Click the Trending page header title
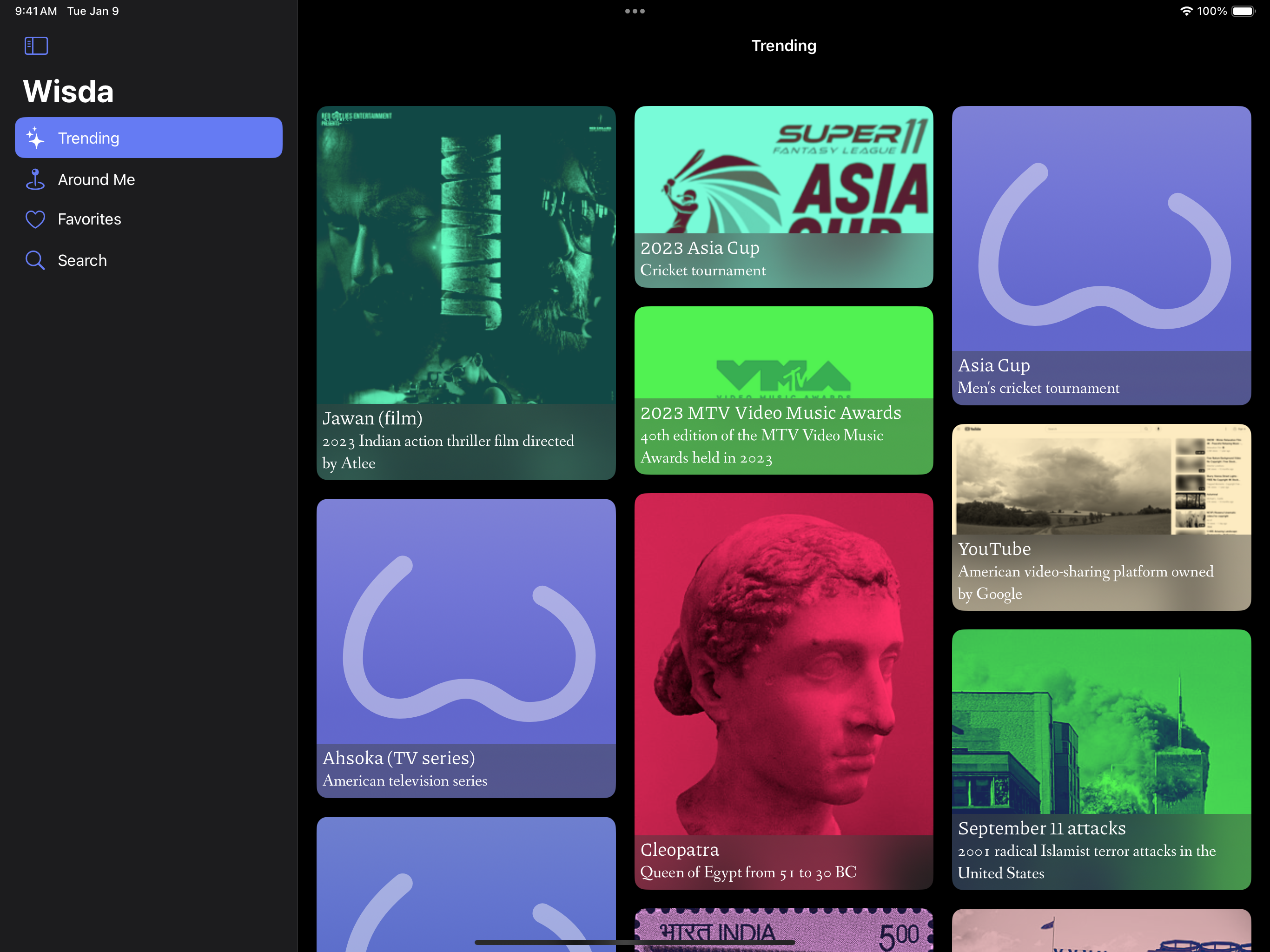 tap(784, 46)
